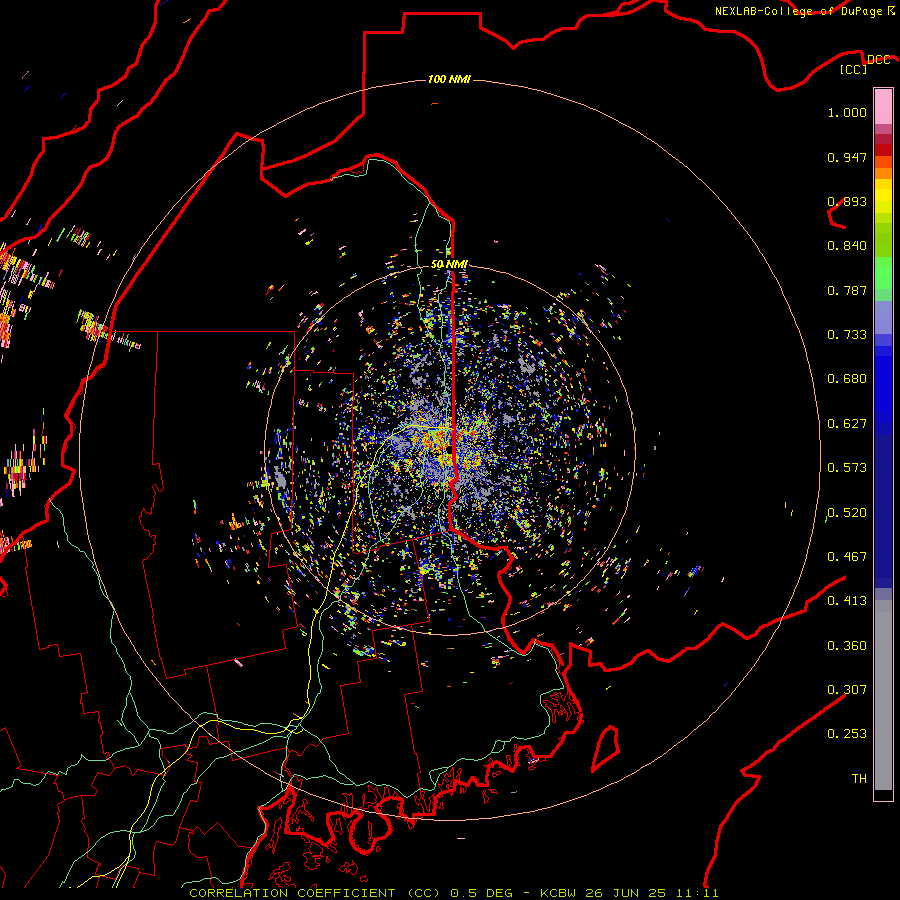Image resolution: width=900 pixels, height=900 pixels.
Task: Click the pink swatch beside 1.000
Action: pos(883,107)
